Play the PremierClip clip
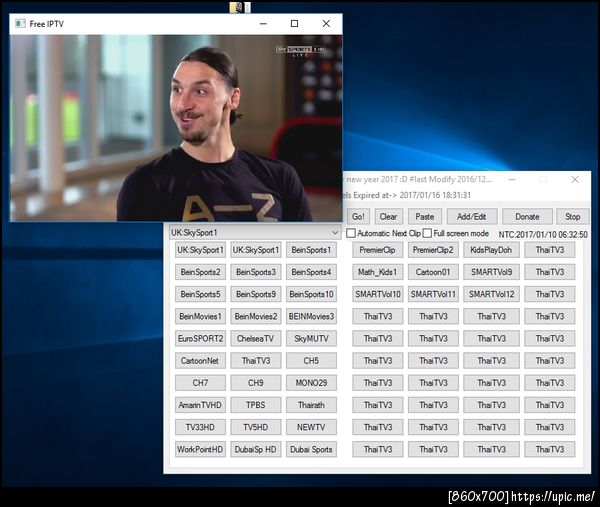 tap(378, 250)
